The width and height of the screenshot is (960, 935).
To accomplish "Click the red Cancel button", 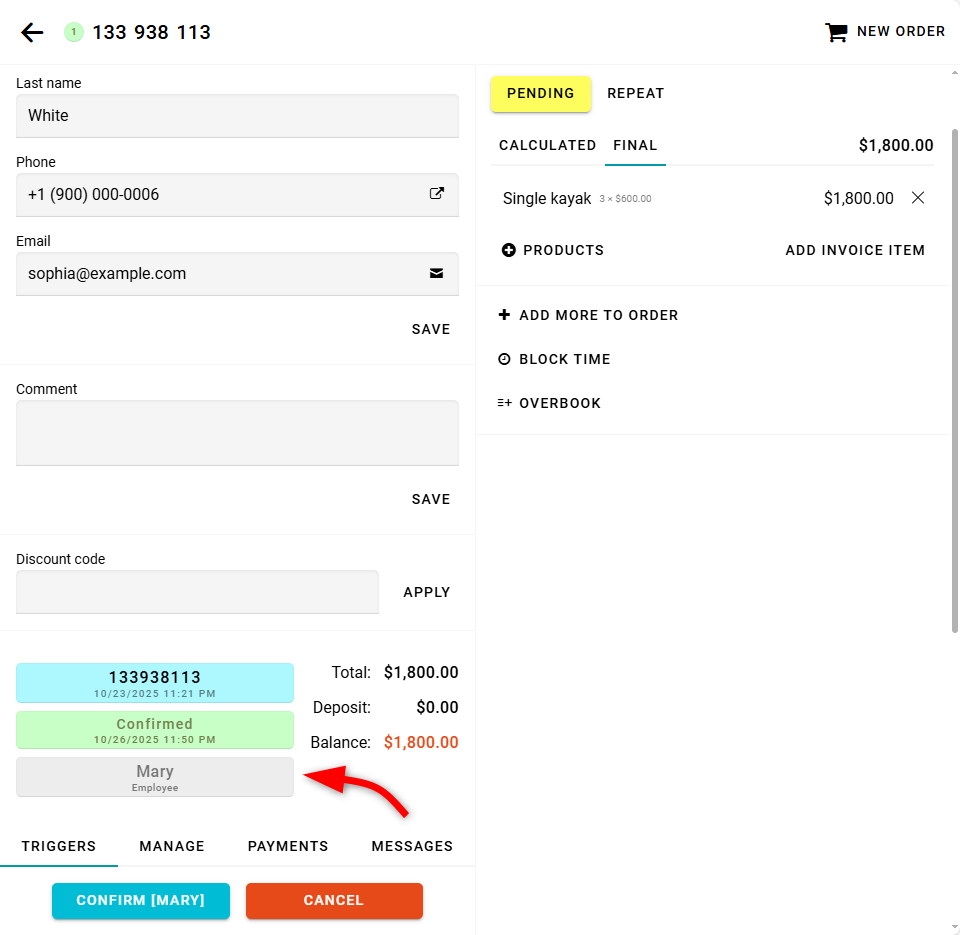I will pyautogui.click(x=334, y=900).
